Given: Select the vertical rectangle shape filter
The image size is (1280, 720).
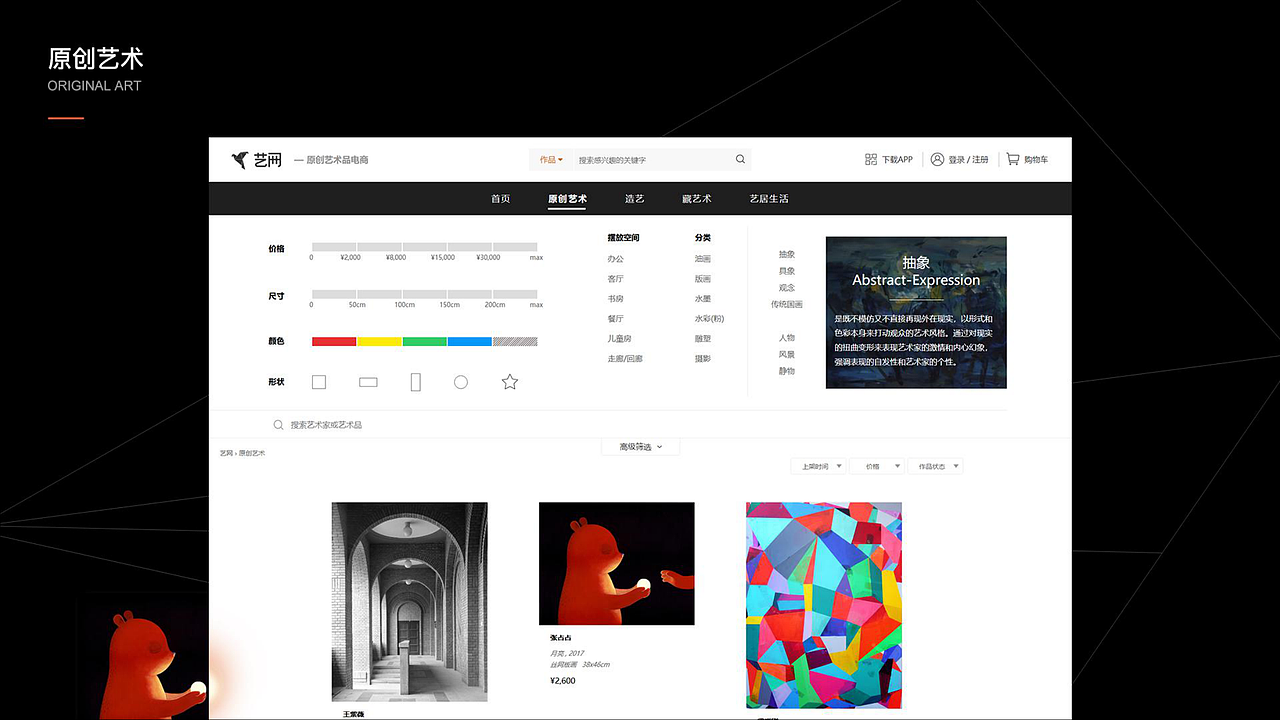Looking at the screenshot, I should 416,382.
